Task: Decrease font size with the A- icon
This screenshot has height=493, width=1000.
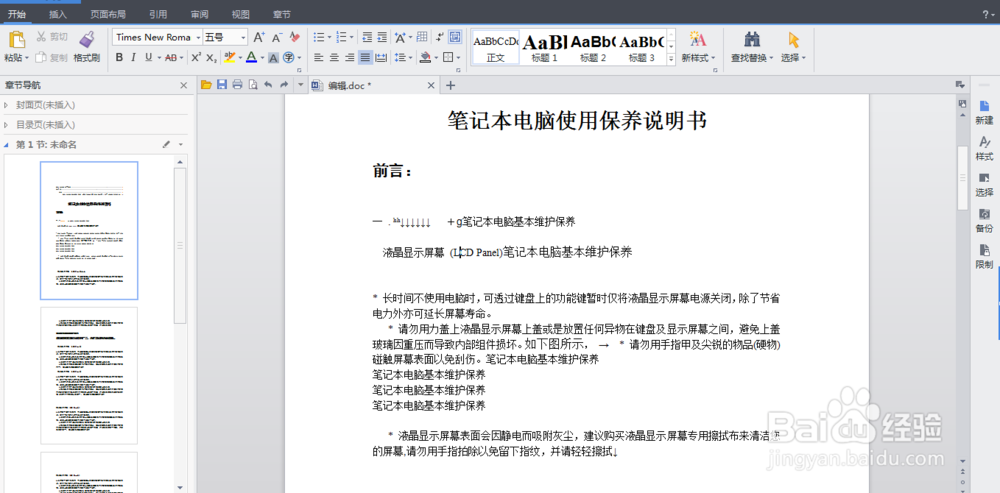Action: tap(277, 37)
